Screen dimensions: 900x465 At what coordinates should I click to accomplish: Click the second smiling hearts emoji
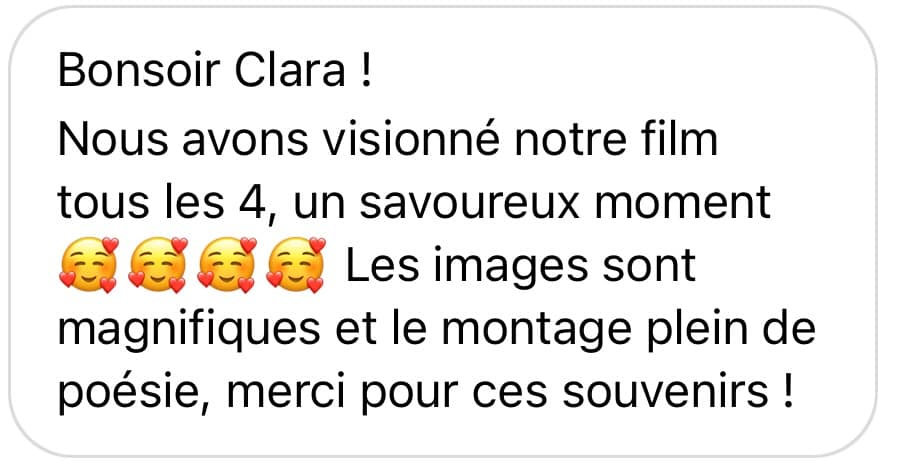coord(158,265)
